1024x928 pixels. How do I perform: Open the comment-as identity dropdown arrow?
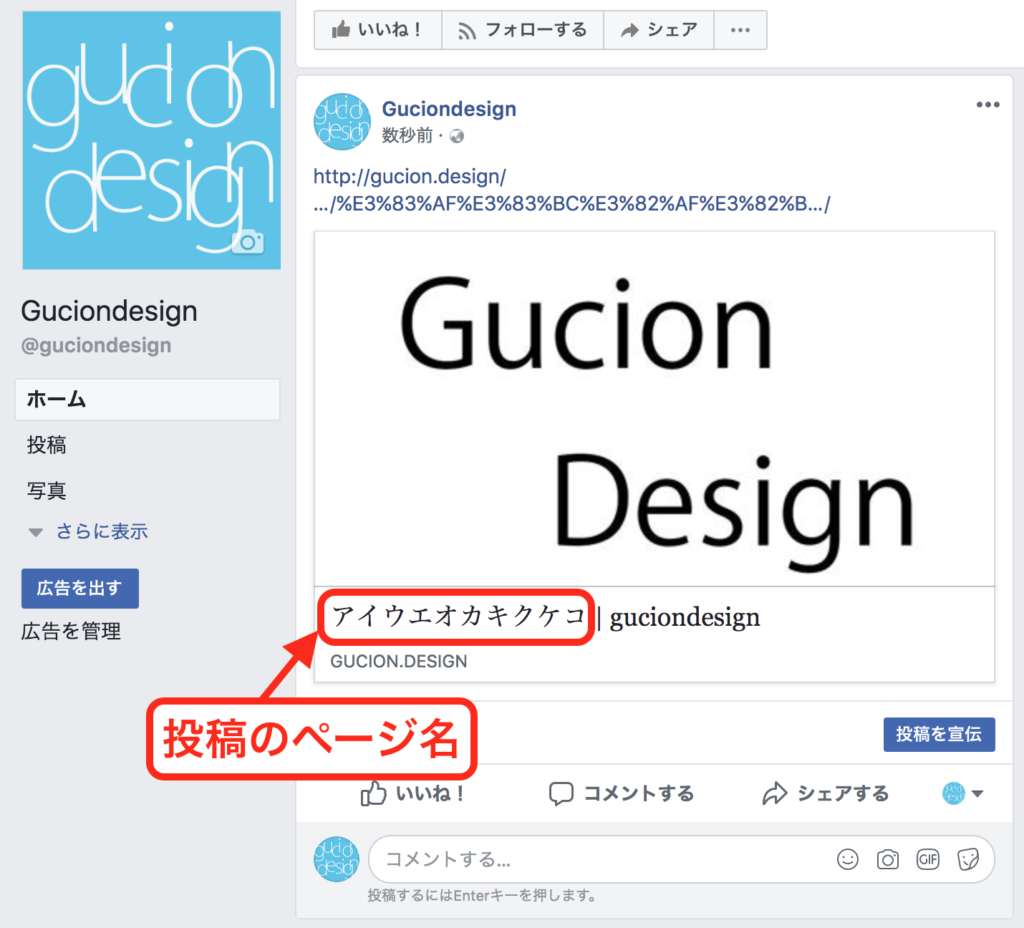(x=977, y=794)
